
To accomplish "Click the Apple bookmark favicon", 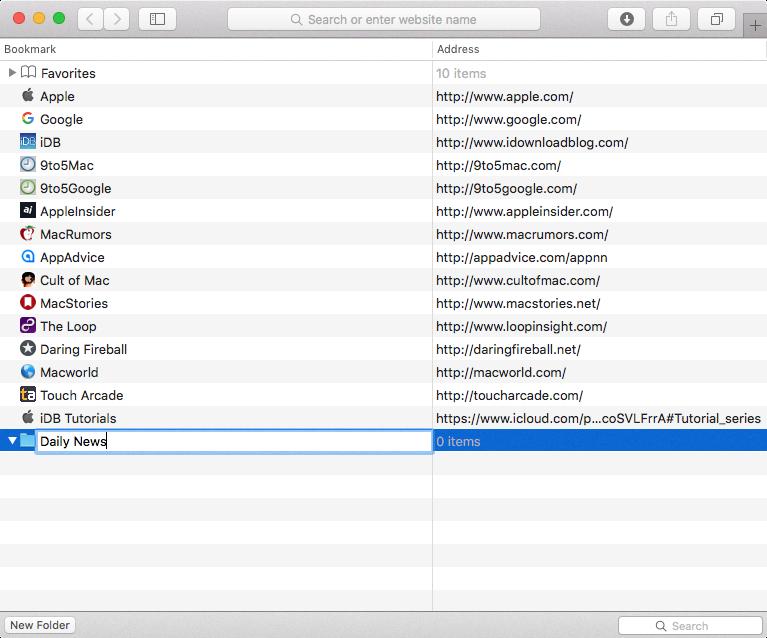I will pyautogui.click(x=28, y=95).
